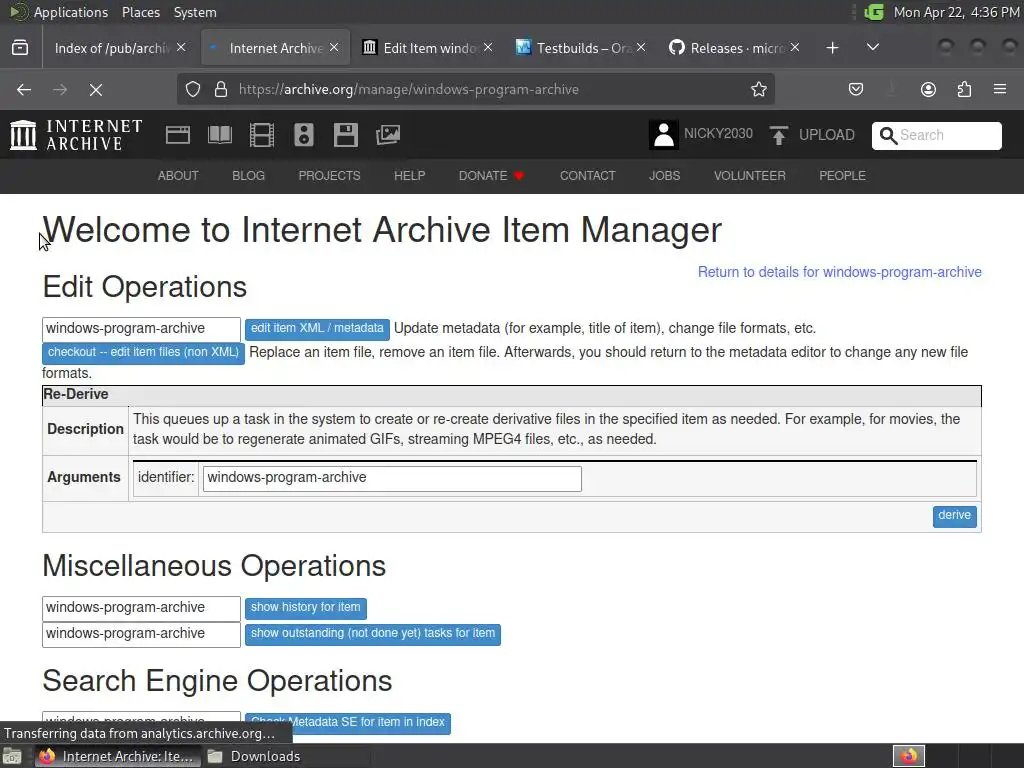
Task: Switch to Index of /pub/archive tab
Action: [112, 48]
